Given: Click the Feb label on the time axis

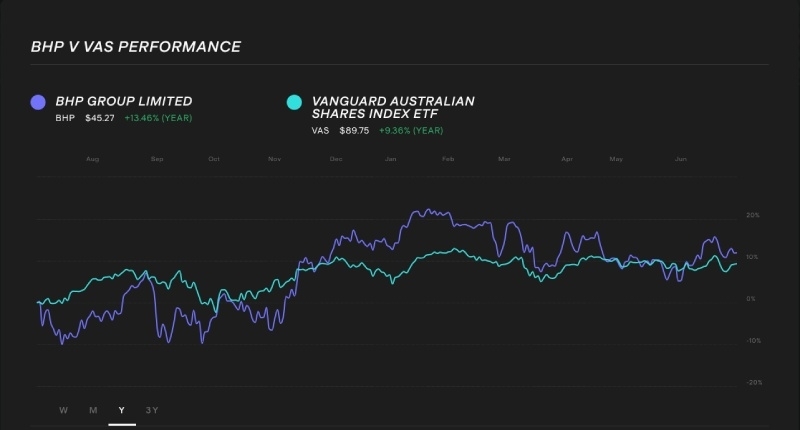Looking at the screenshot, I should coord(448,159).
